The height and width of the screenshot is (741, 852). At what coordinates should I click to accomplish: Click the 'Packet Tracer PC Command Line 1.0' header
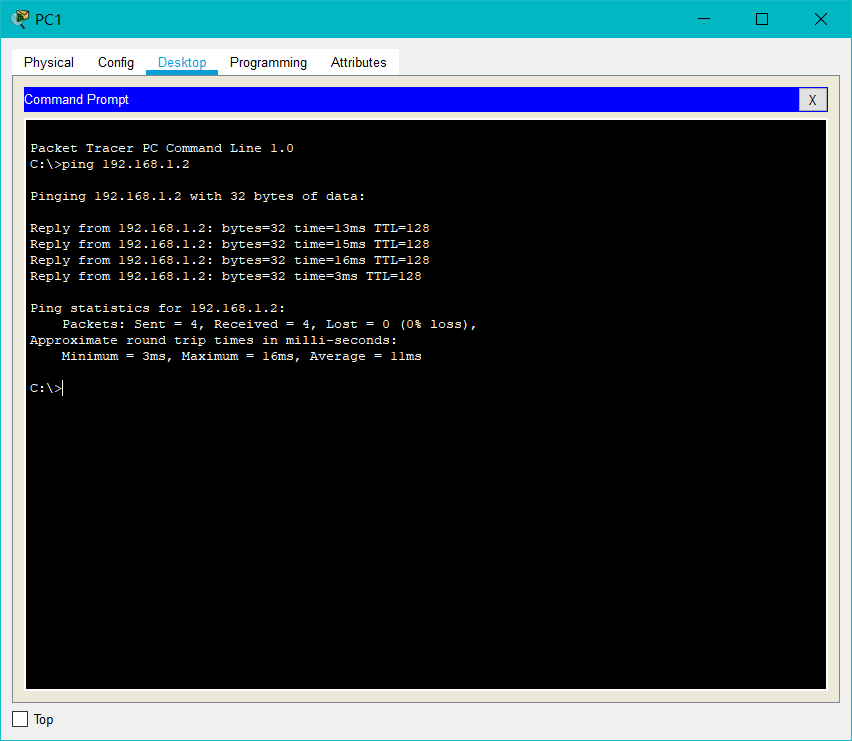coord(162,148)
